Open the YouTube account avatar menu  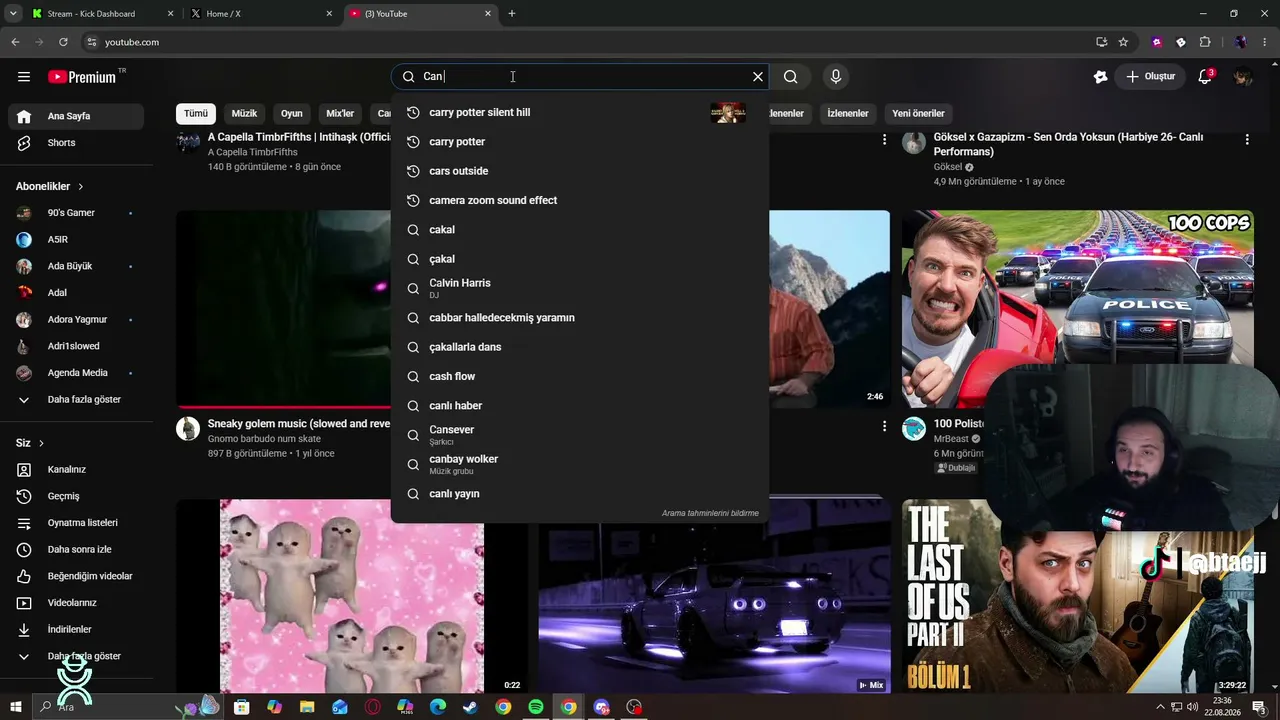1243,77
